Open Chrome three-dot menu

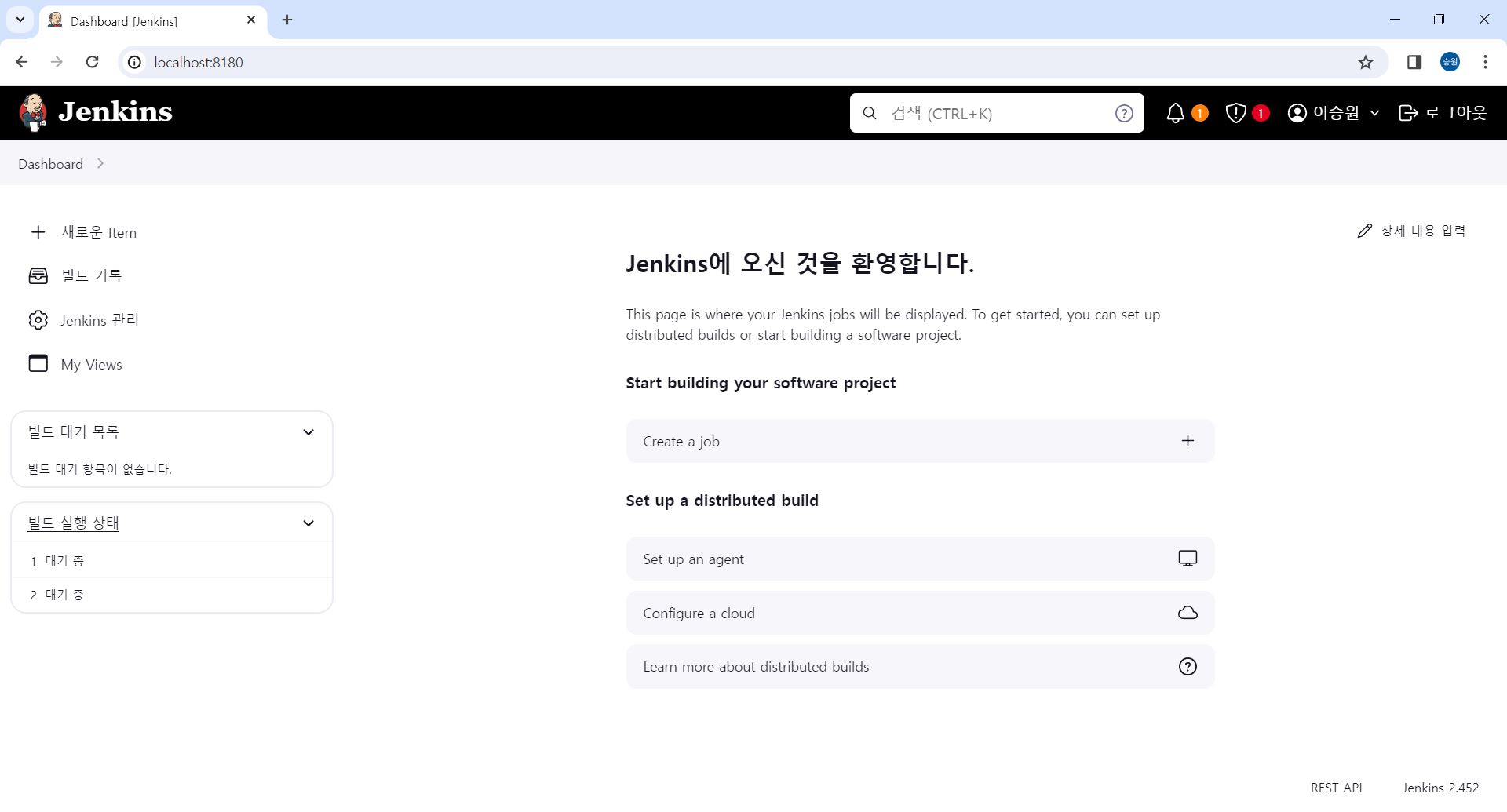tap(1485, 62)
